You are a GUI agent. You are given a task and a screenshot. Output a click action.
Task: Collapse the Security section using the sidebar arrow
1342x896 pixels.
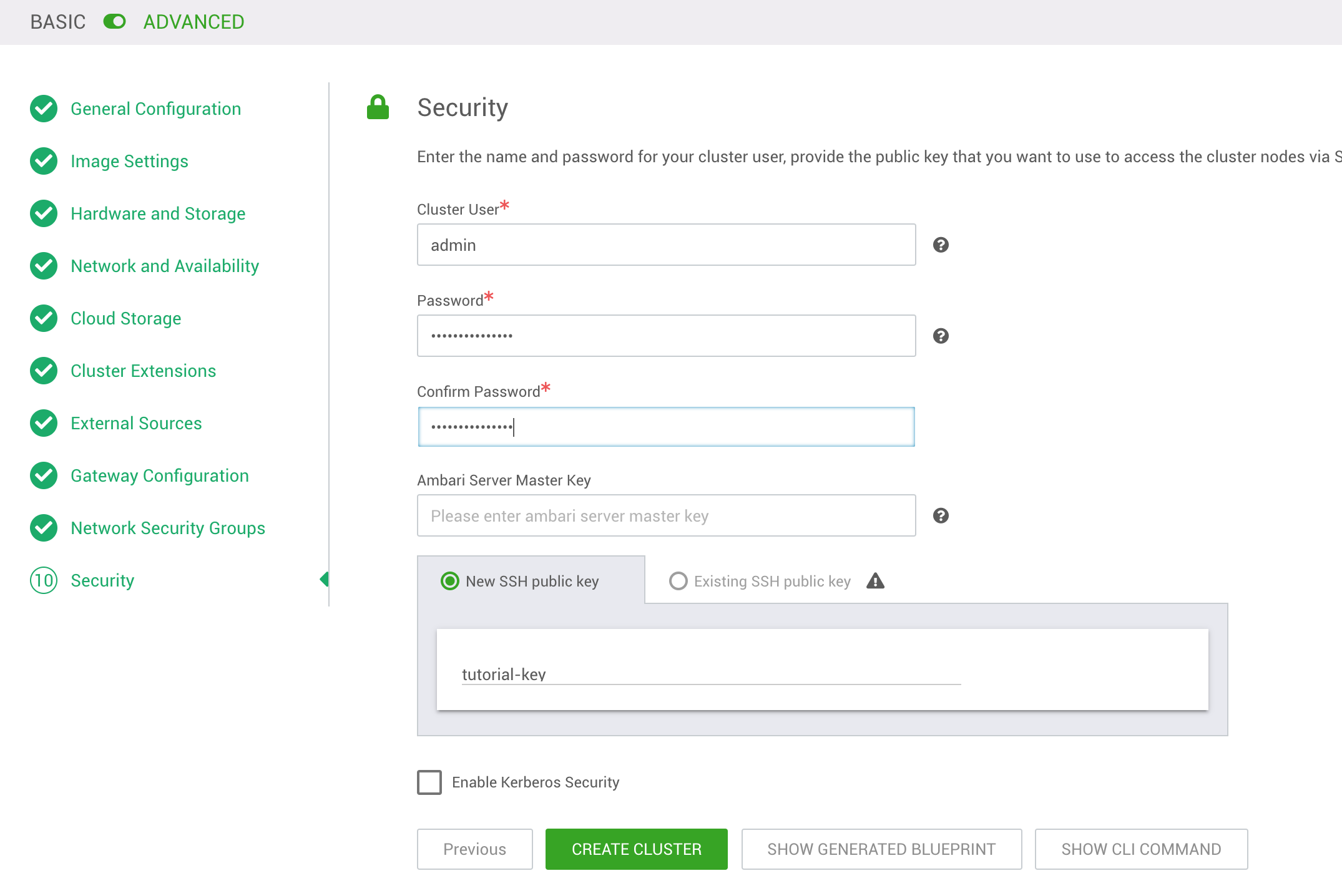click(324, 580)
